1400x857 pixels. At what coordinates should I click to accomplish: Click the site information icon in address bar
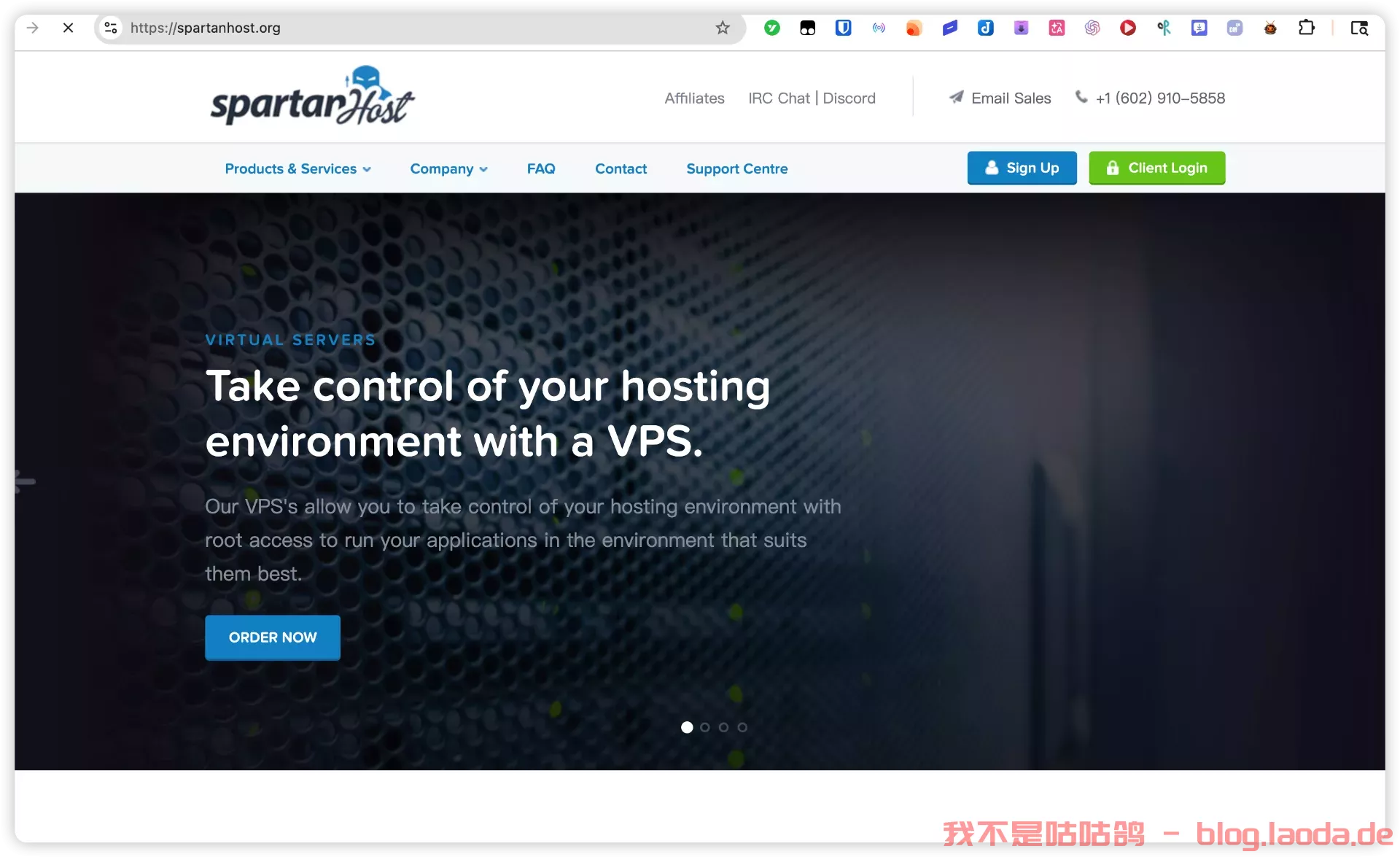(111, 28)
